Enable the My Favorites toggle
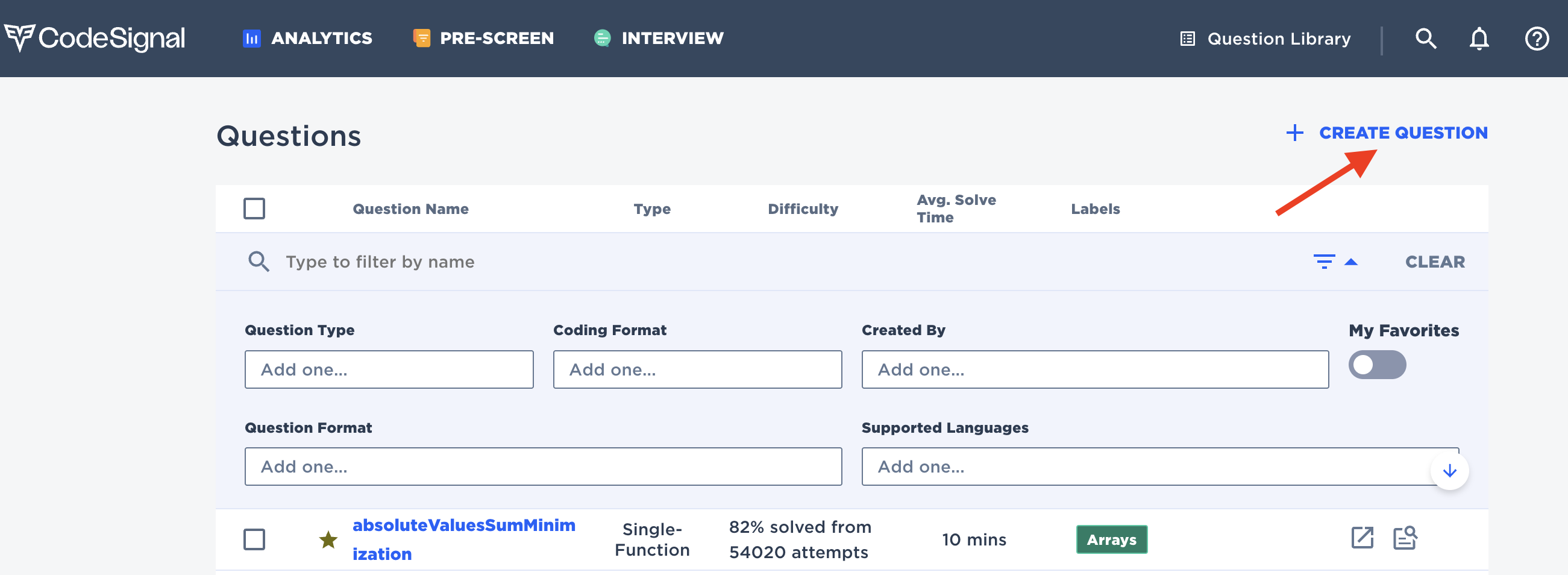 (x=1378, y=364)
